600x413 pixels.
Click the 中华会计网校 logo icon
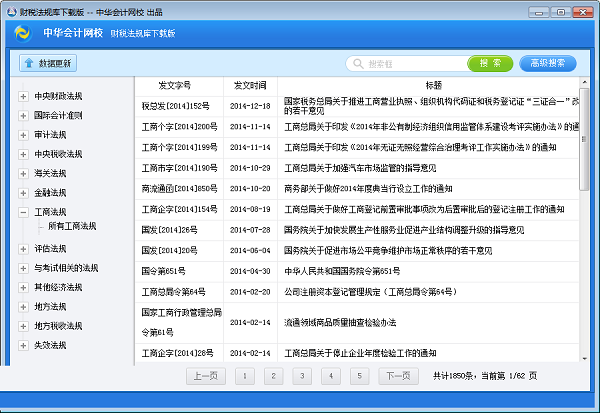point(23,33)
